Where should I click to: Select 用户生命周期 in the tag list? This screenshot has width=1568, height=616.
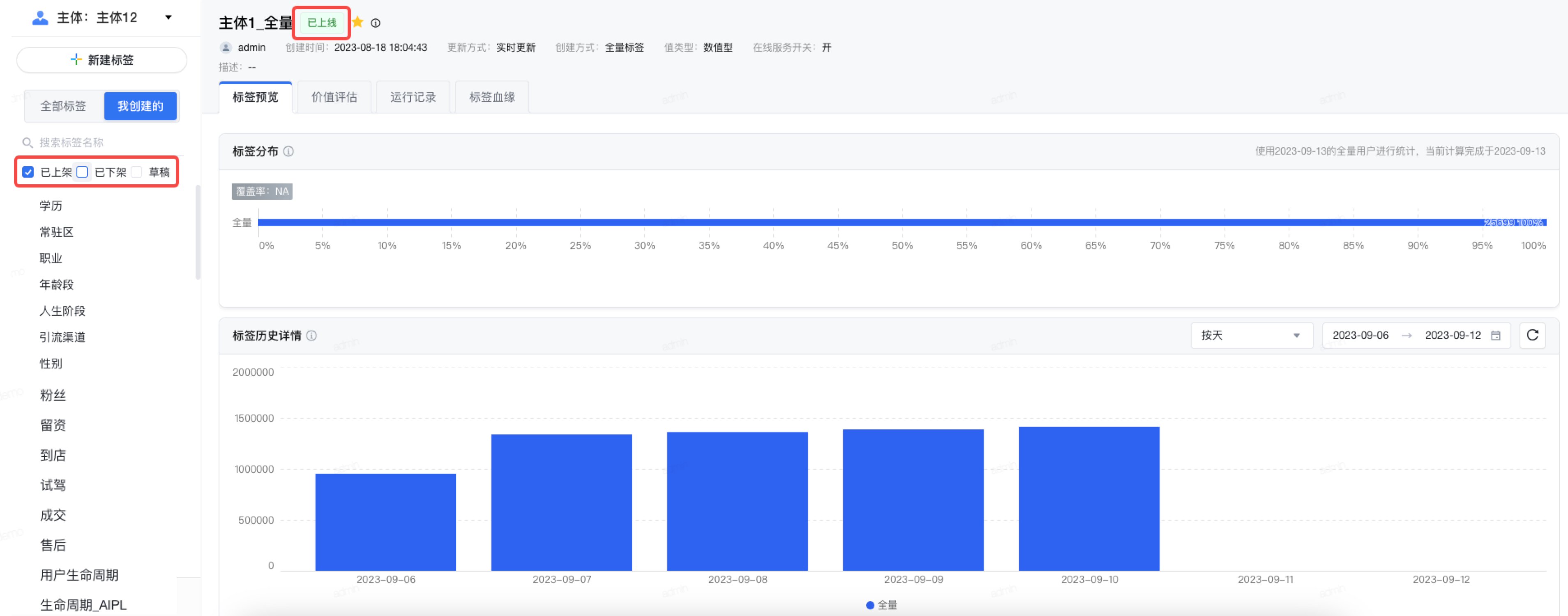coord(79,574)
